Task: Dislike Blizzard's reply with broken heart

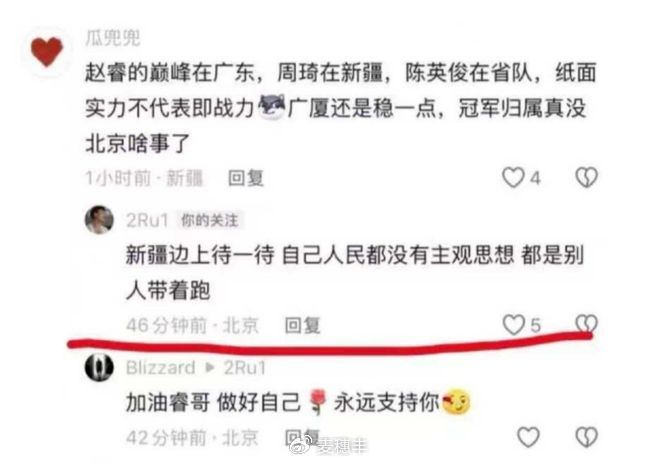Action: click(x=586, y=437)
